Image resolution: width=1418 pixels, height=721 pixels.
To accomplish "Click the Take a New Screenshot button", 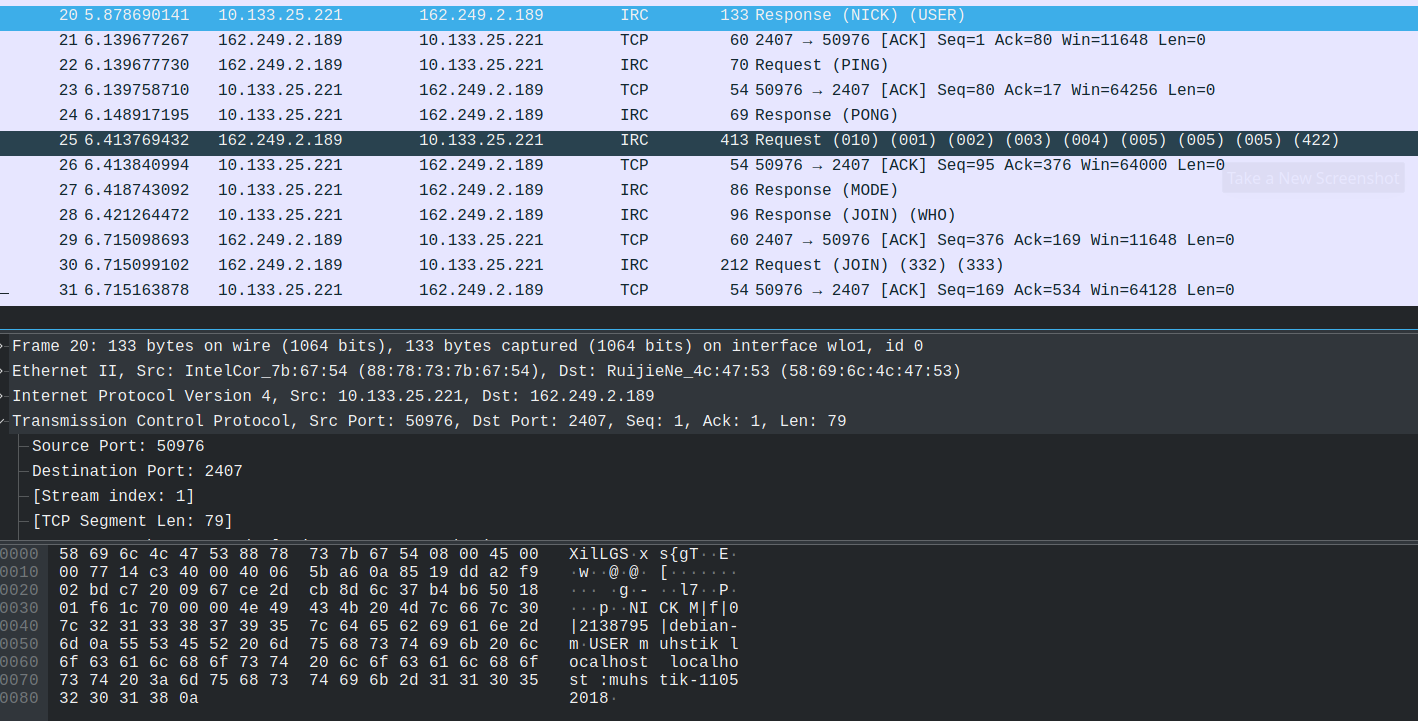I will click(1312, 177).
